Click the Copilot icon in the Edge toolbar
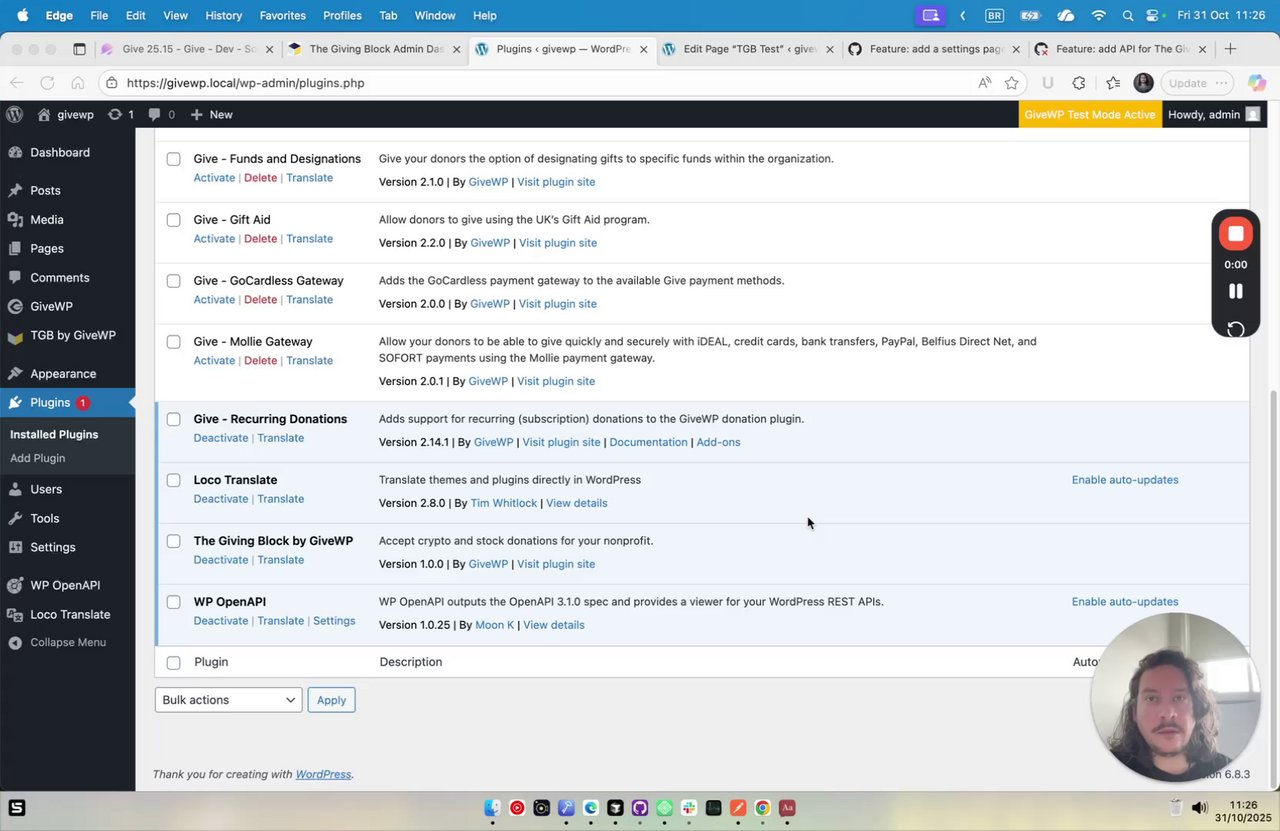The height and width of the screenshot is (831, 1280). click(x=1257, y=83)
